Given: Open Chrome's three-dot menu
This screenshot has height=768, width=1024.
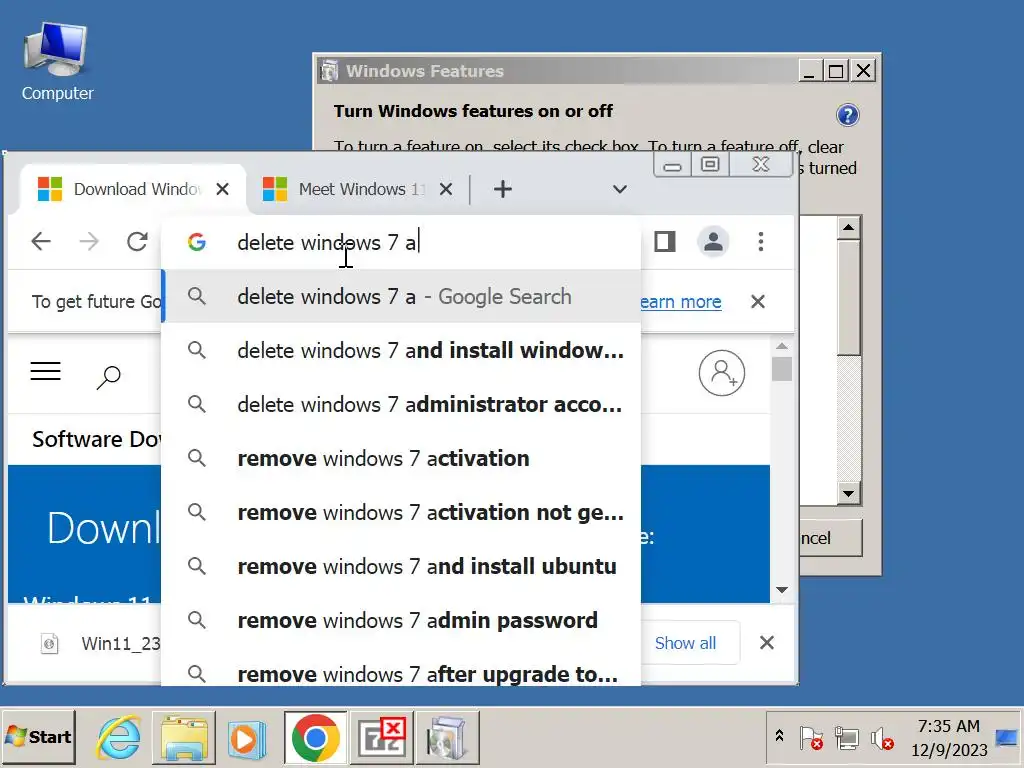Looking at the screenshot, I should pyautogui.click(x=761, y=242).
